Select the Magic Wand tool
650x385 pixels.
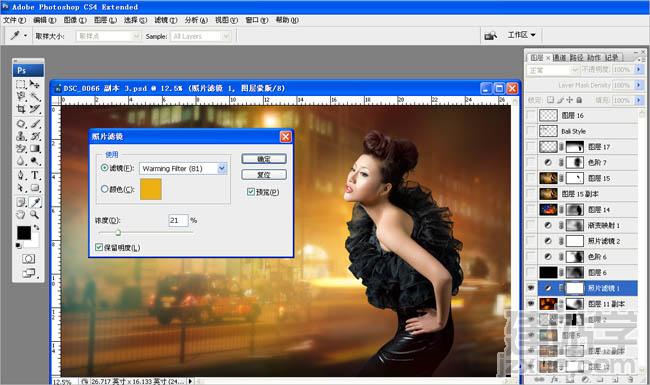pyautogui.click(x=35, y=97)
